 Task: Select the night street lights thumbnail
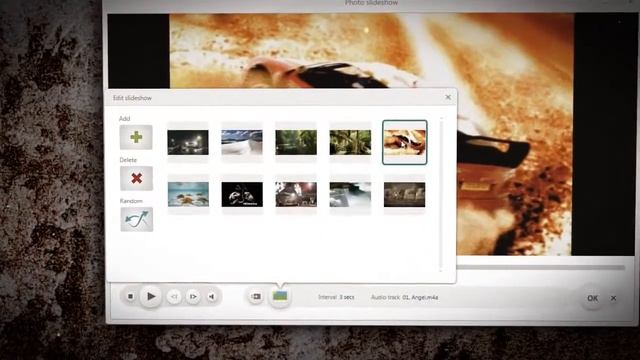188,142
